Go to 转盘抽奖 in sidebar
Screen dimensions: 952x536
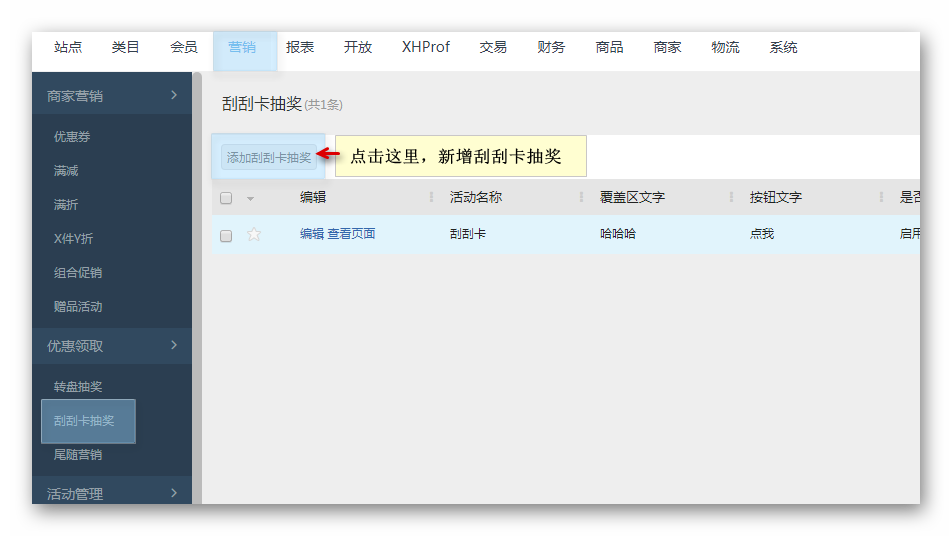(x=78, y=387)
